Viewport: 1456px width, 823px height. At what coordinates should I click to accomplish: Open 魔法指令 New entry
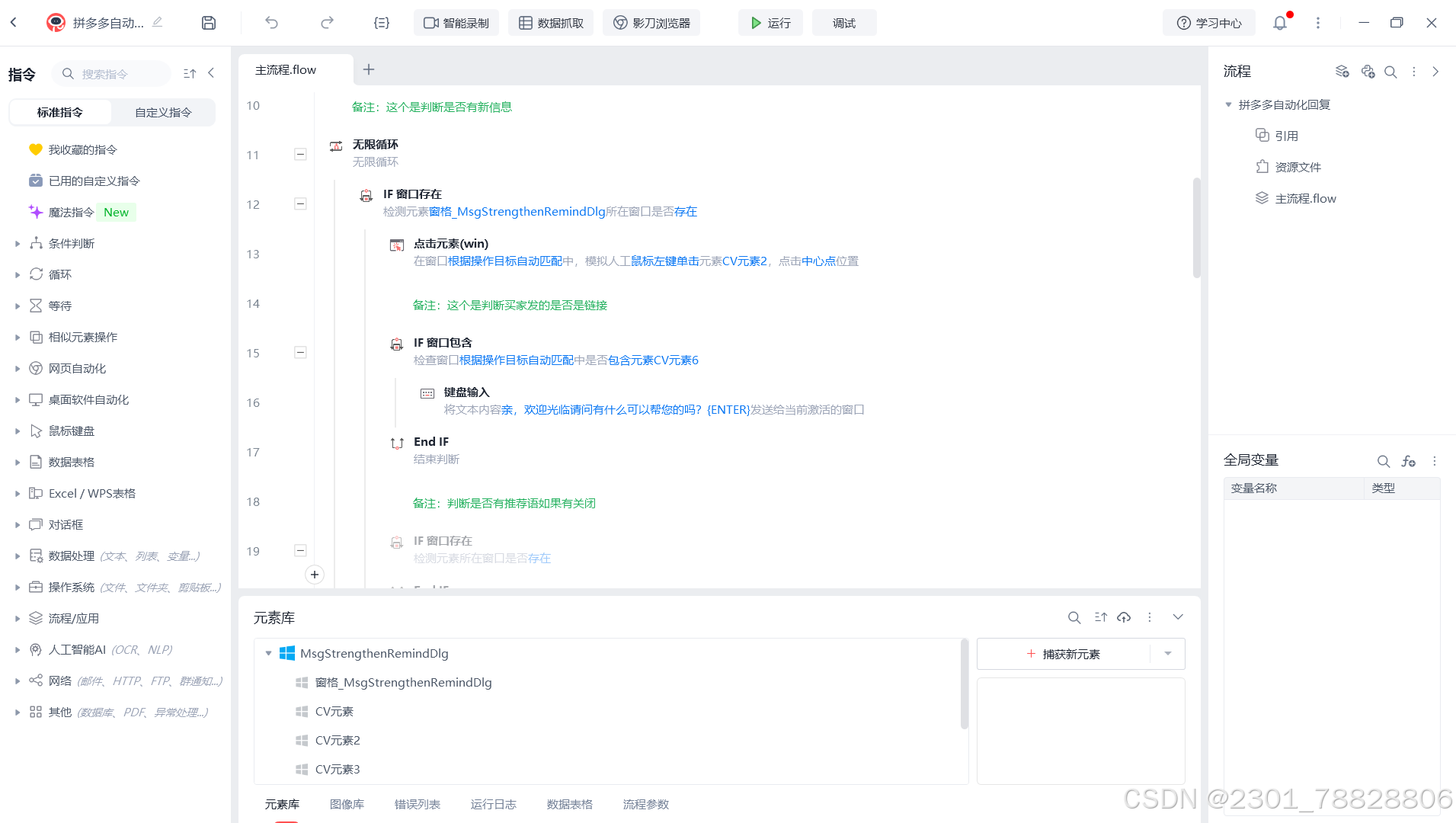(82, 212)
